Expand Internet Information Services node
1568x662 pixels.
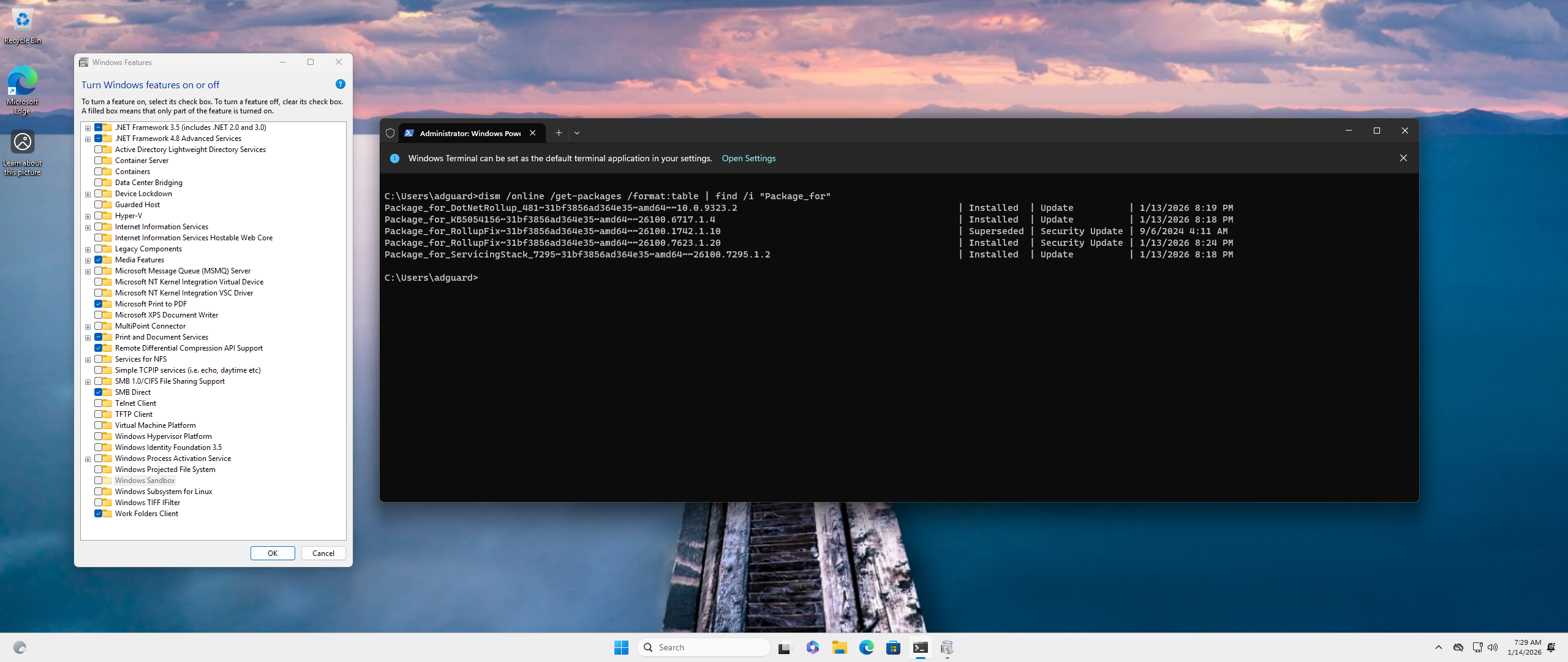coord(88,227)
